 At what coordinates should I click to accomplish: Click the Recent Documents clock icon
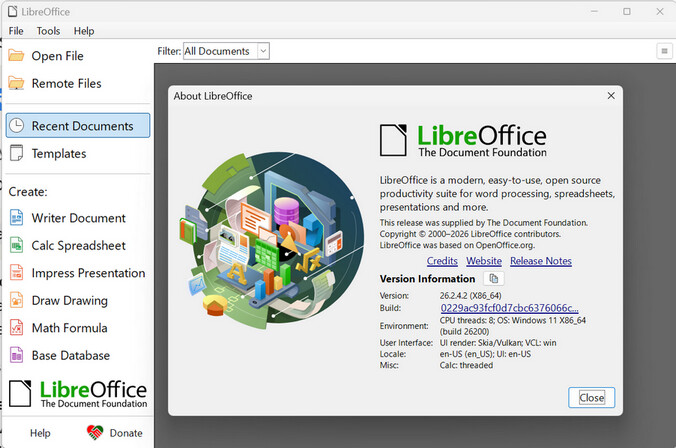click(16, 125)
